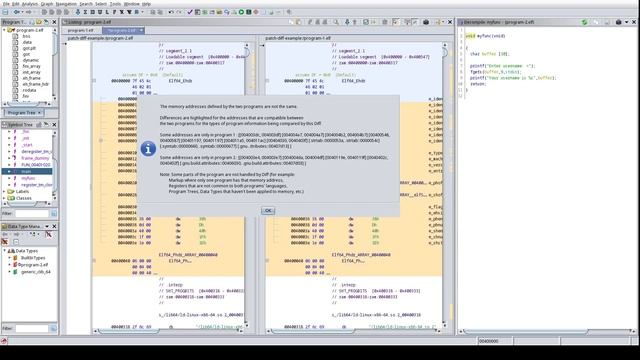
Task: Click the Undo toolbar icon
Action: [171, 12]
